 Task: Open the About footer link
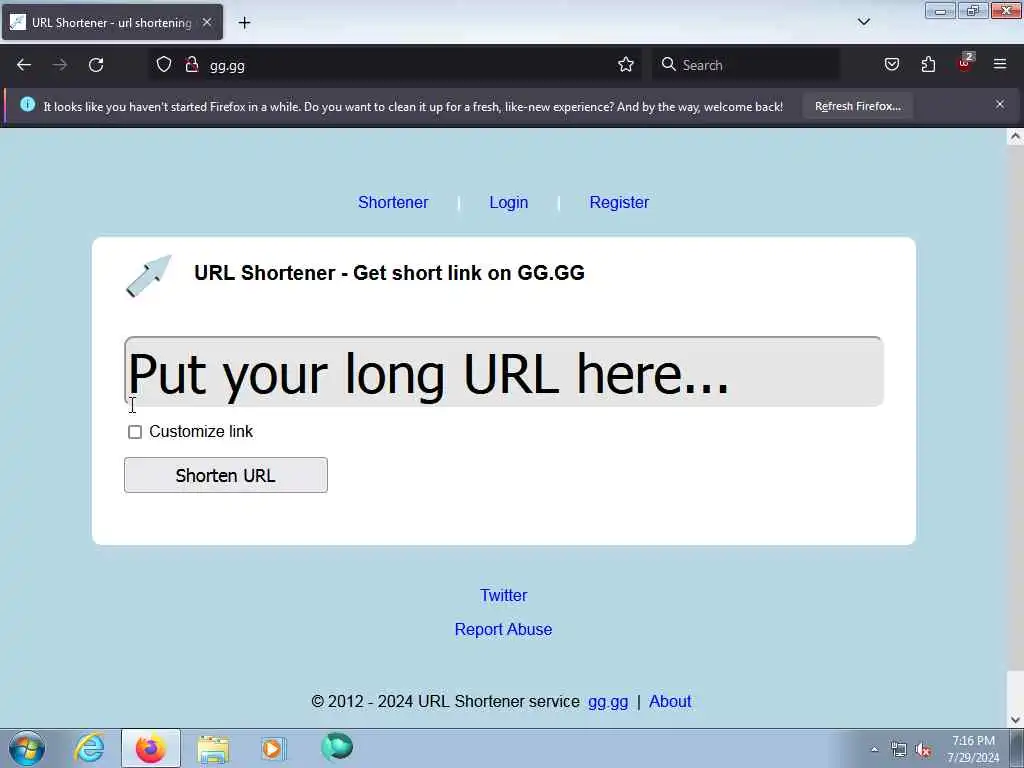tap(670, 701)
